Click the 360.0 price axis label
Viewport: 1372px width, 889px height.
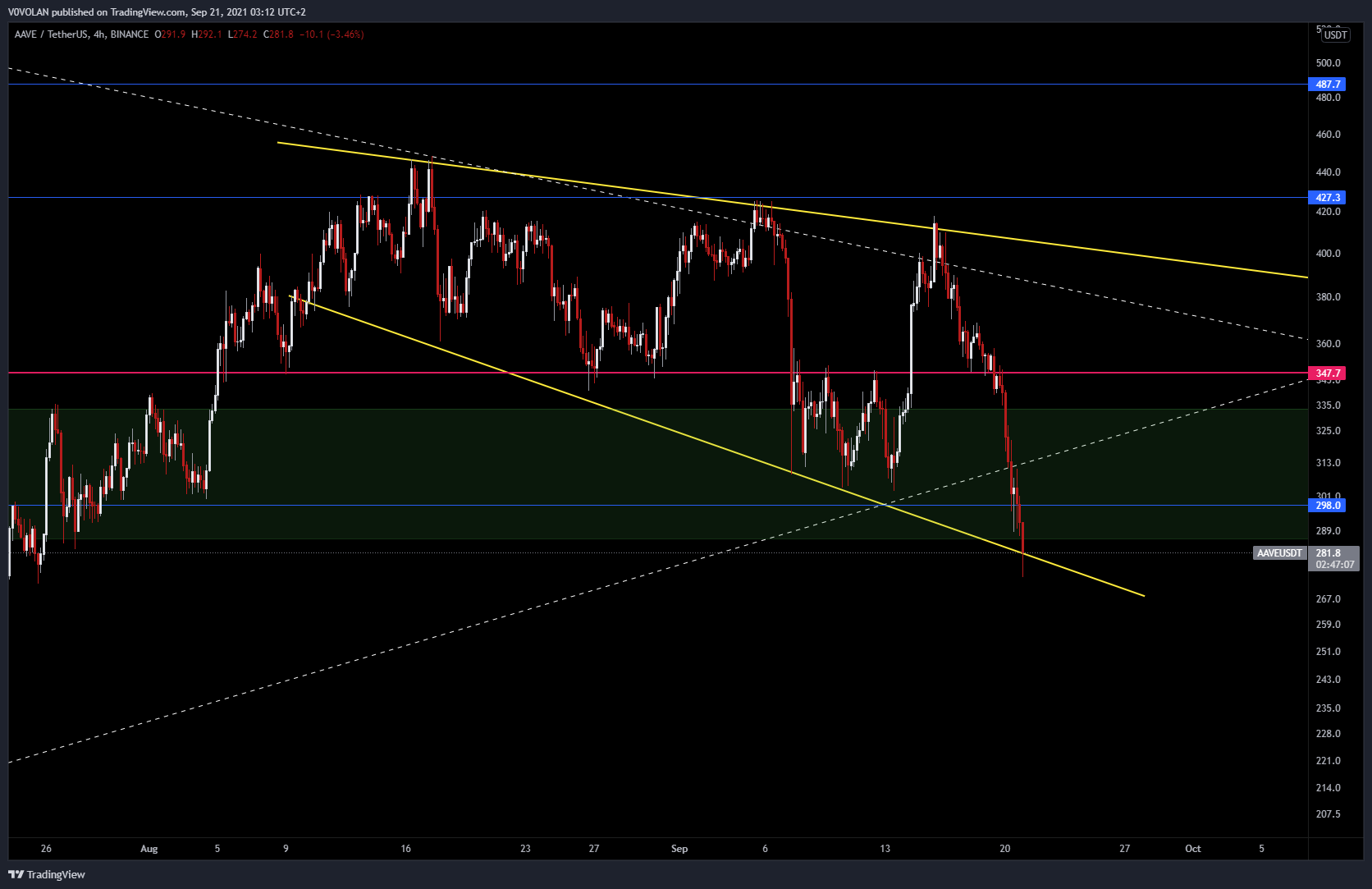[1328, 344]
